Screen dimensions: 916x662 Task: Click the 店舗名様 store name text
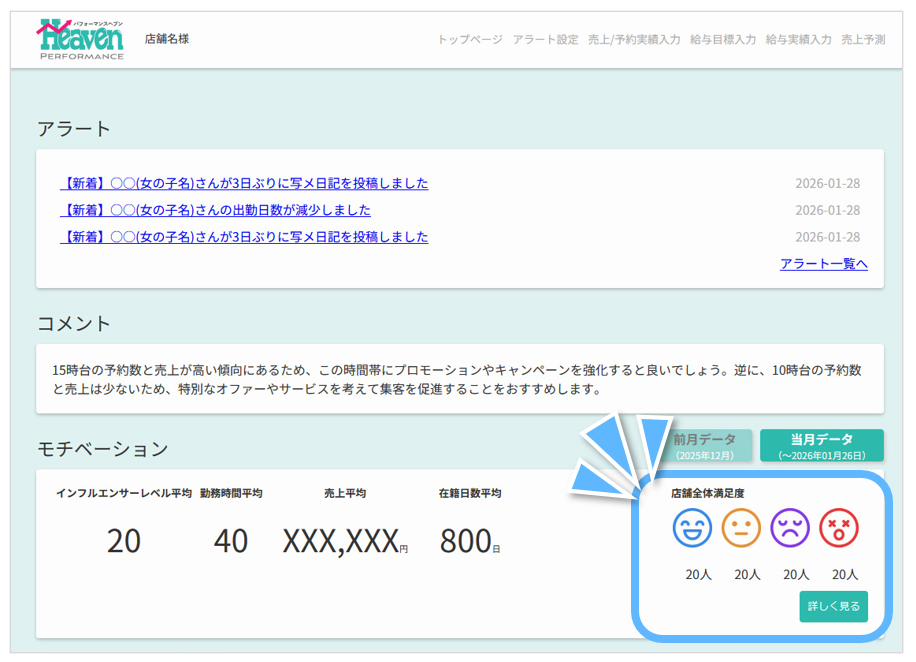click(166, 39)
